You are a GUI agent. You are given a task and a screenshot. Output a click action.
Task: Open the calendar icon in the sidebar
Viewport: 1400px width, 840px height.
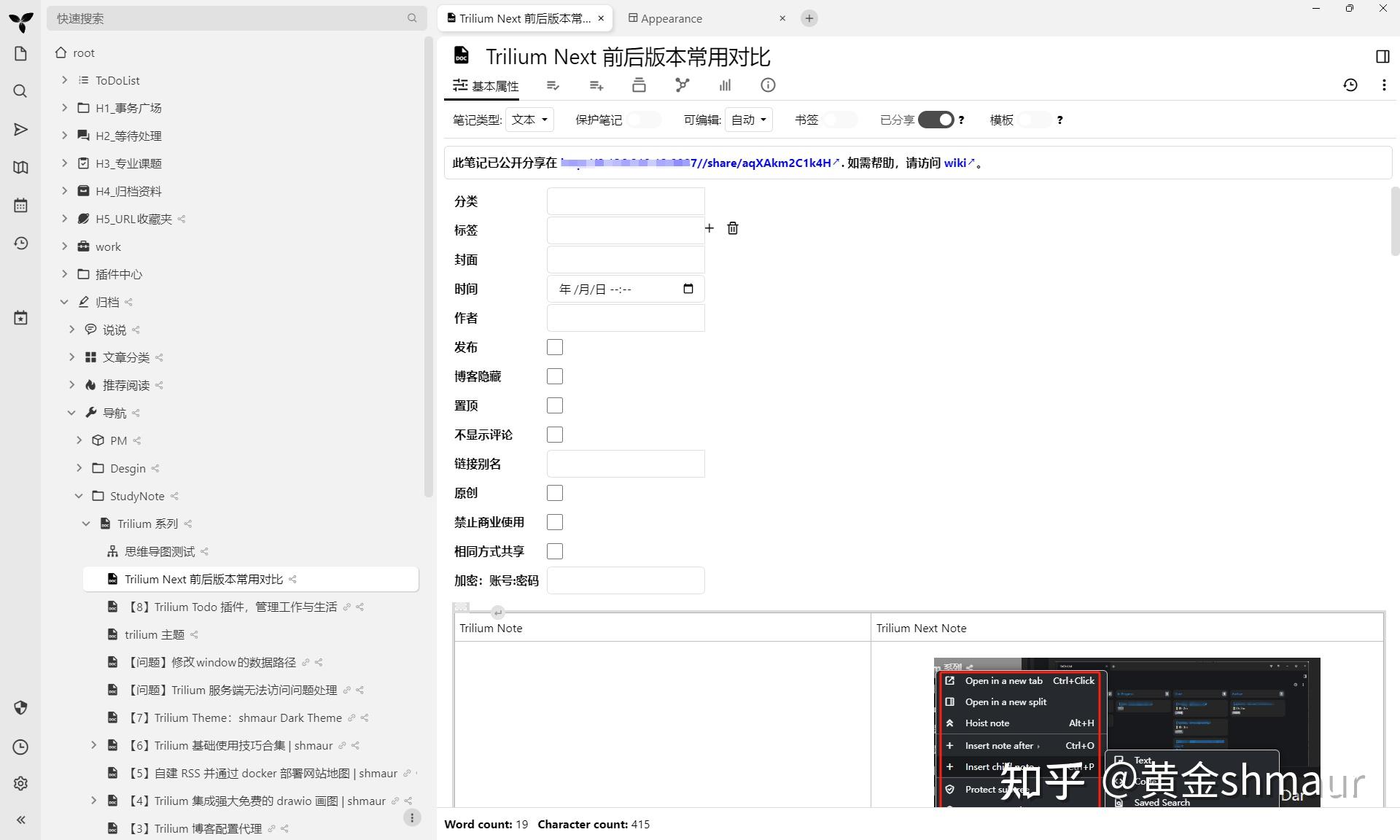pyautogui.click(x=20, y=205)
